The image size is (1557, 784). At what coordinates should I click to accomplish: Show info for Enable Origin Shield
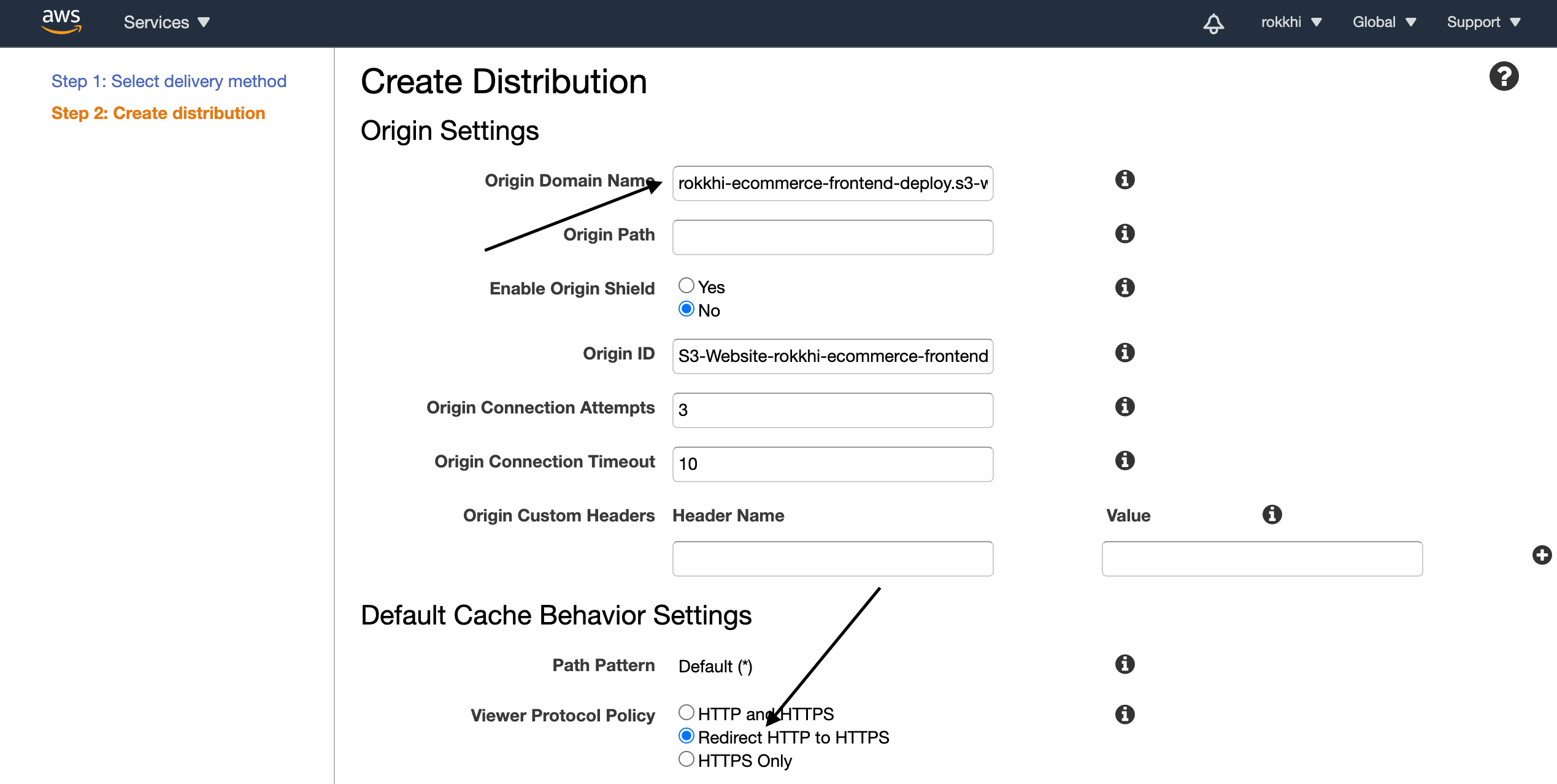coord(1124,288)
